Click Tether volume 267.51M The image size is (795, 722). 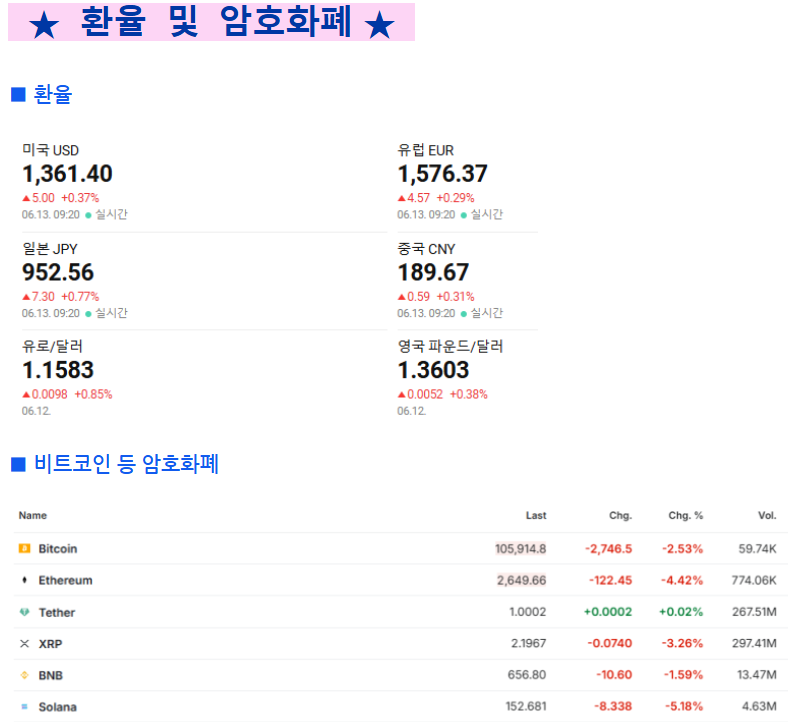[x=754, y=612]
